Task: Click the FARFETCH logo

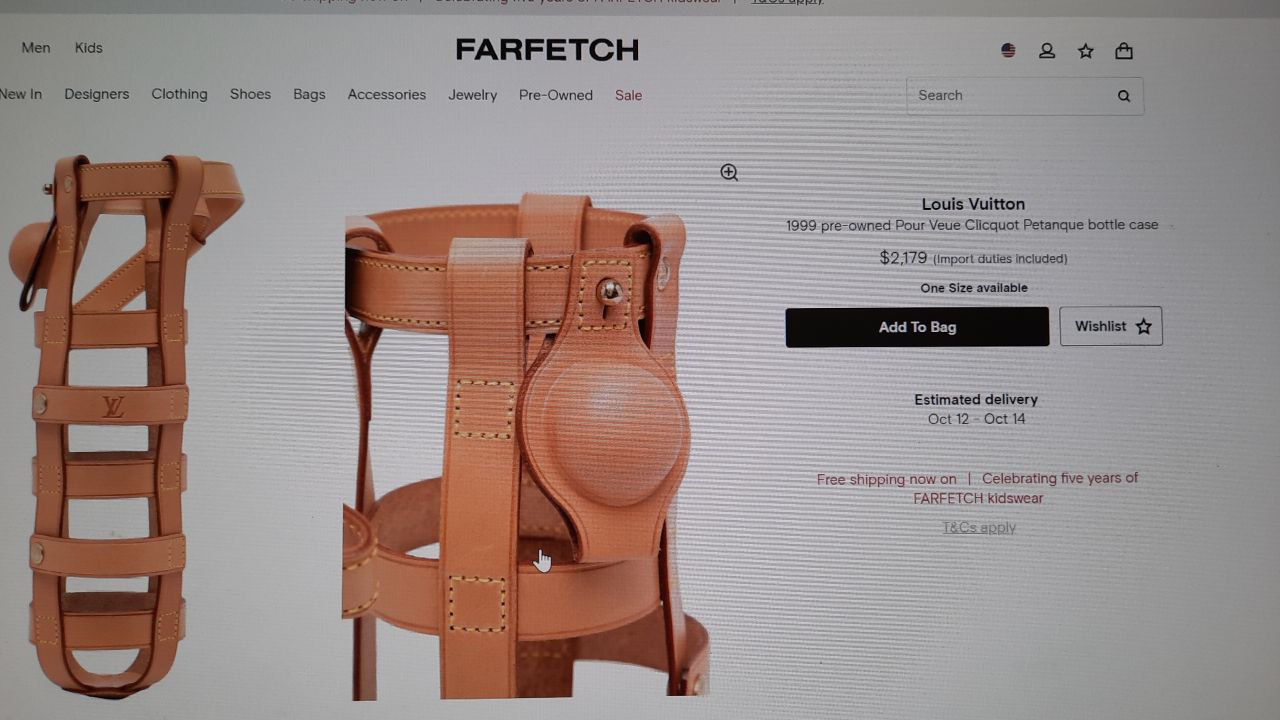Action: click(x=547, y=49)
